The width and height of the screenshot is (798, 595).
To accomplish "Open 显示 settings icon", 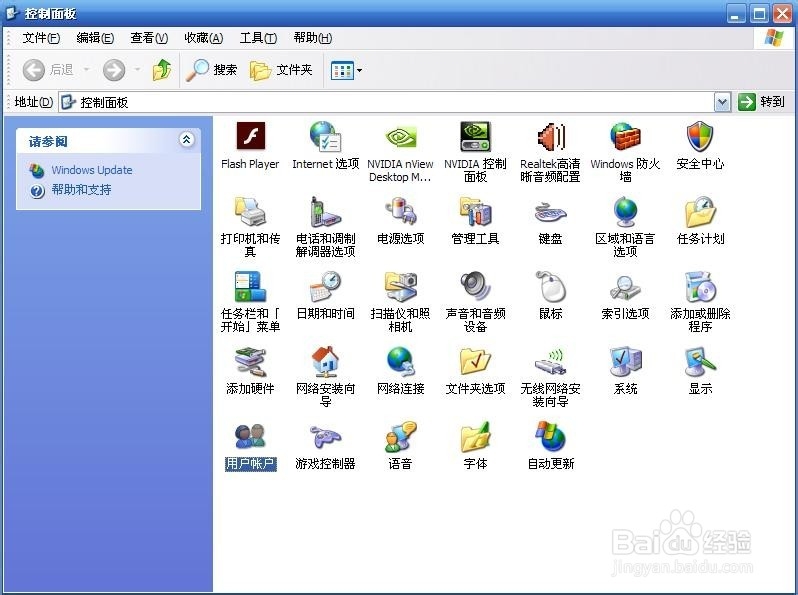I will pyautogui.click(x=700, y=361).
